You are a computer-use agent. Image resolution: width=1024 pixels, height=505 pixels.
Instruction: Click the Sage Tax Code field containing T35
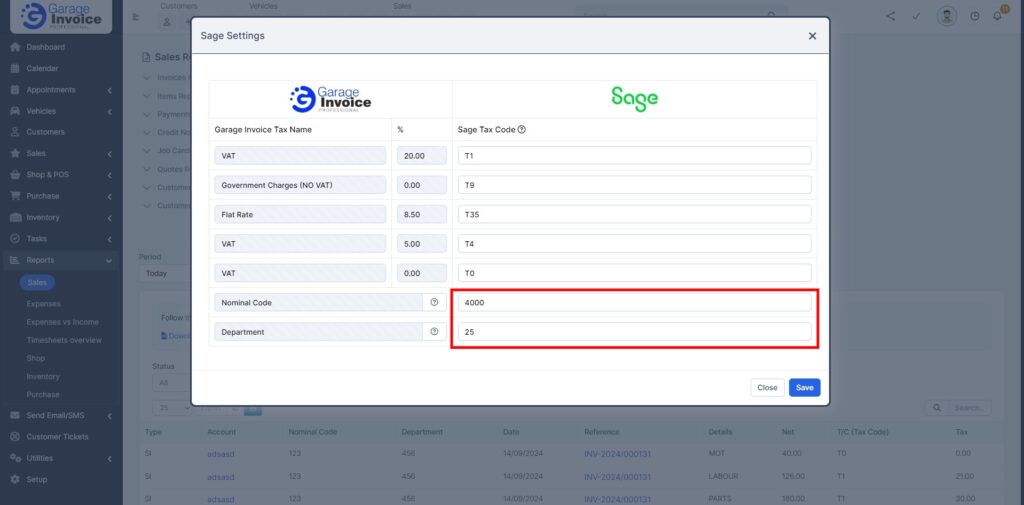point(634,214)
